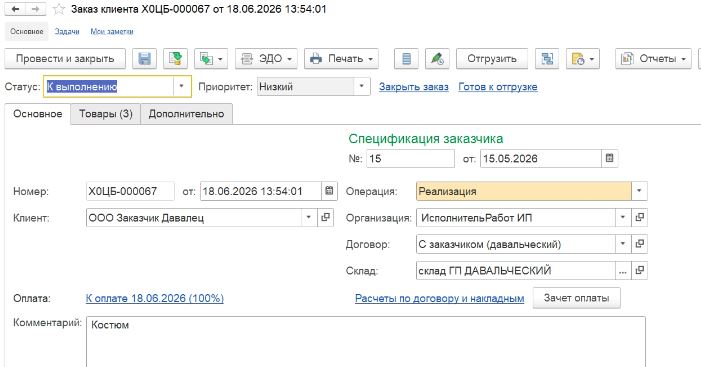Viewport: 701px width, 367px height.
Task: Open calendar for order date 18.06.2026
Action: (329, 191)
